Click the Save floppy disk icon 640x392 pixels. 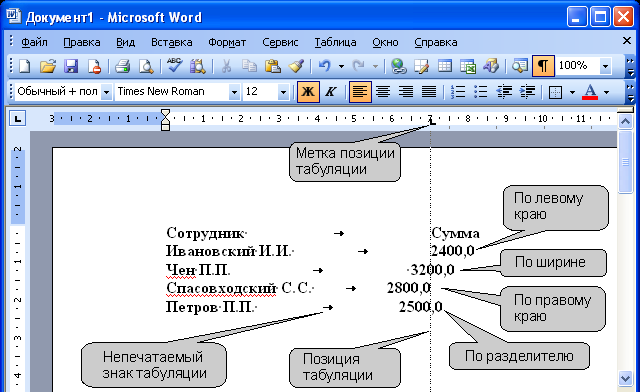click(71, 66)
